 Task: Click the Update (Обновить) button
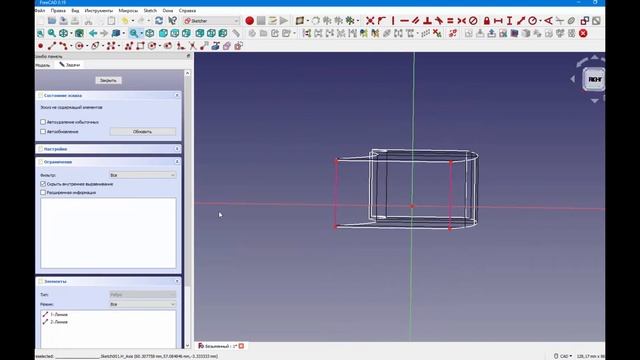click(142, 132)
